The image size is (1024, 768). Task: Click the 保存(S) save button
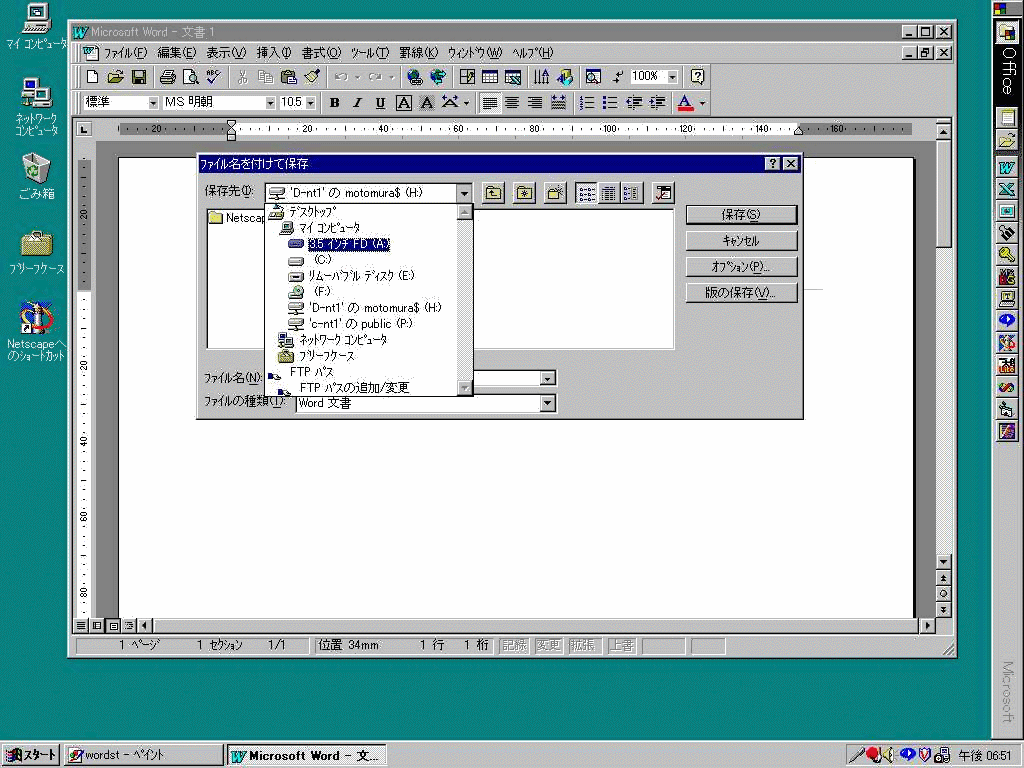[x=741, y=215]
